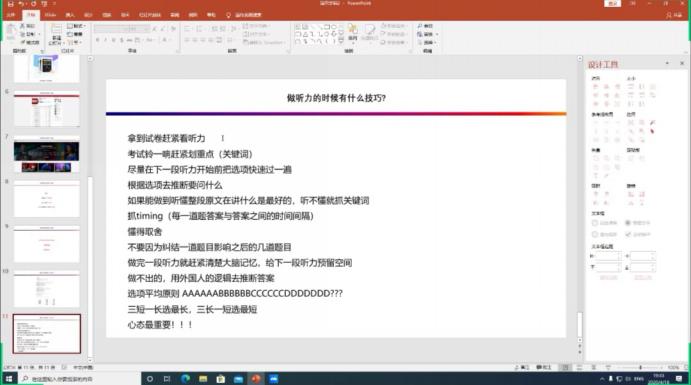This screenshot has height=385, width=691.
Task: Select the radio button in the right column of 设计工具
Action: pos(628,223)
